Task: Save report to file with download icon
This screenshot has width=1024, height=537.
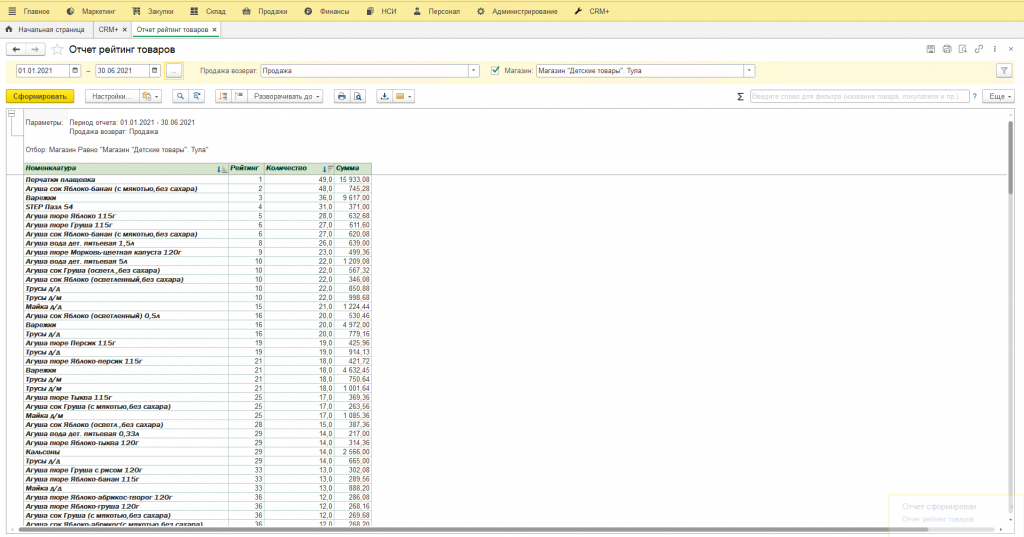Action: [385, 96]
